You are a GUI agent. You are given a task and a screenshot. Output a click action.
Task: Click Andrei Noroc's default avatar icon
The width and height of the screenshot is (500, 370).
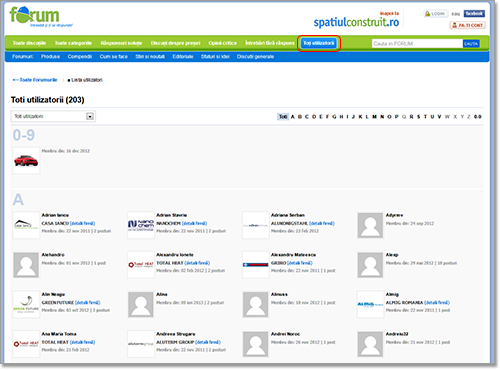[256, 344]
